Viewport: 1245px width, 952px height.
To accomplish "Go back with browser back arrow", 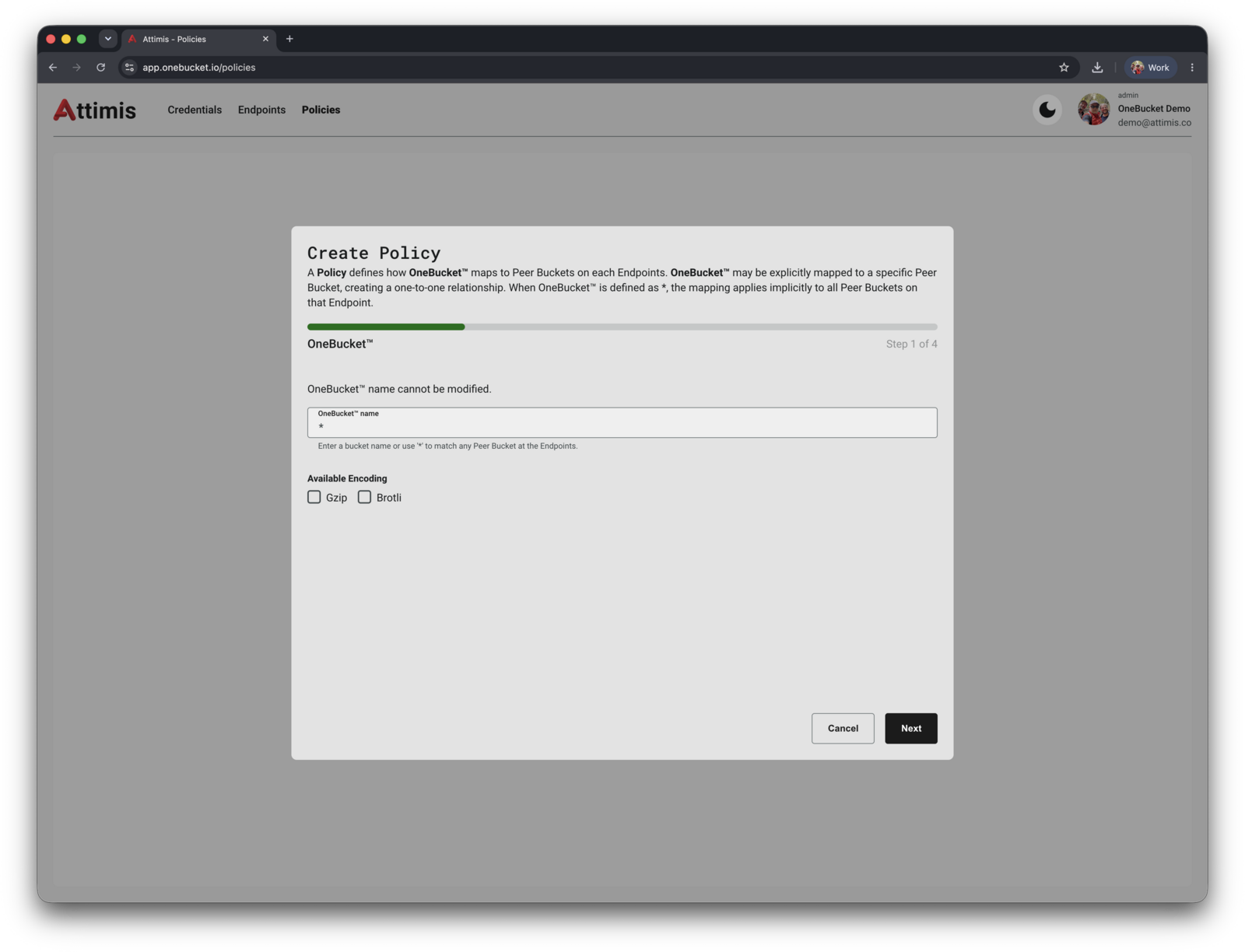I will (x=53, y=68).
